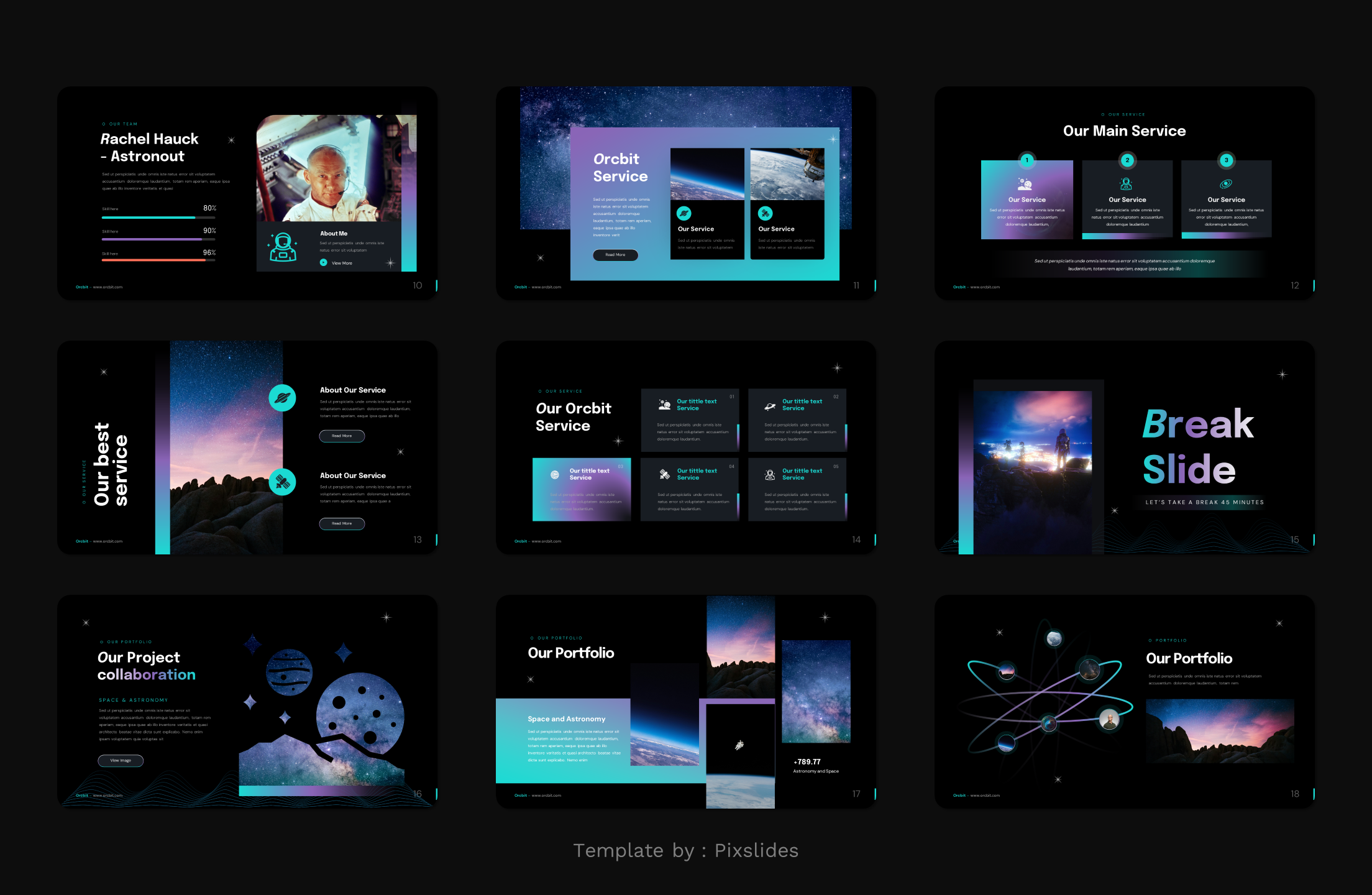Viewport: 1372px width, 895px height.
Task: Click the orbit icon in the third Main Service card
Action: coord(1226,184)
